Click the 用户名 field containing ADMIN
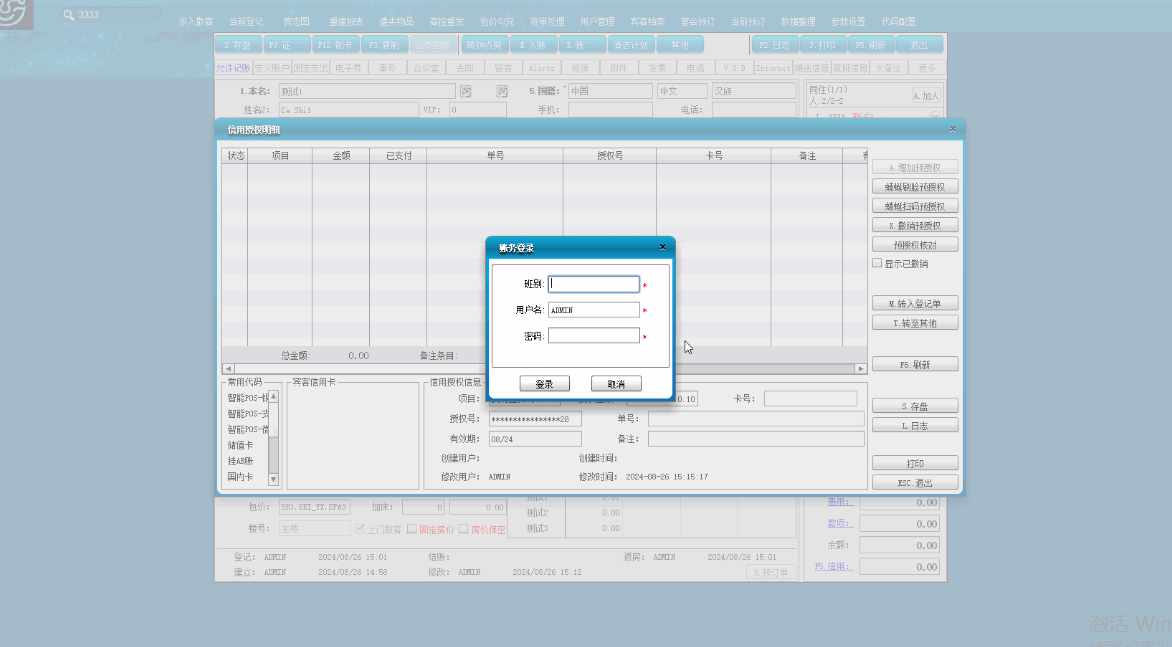 click(593, 309)
